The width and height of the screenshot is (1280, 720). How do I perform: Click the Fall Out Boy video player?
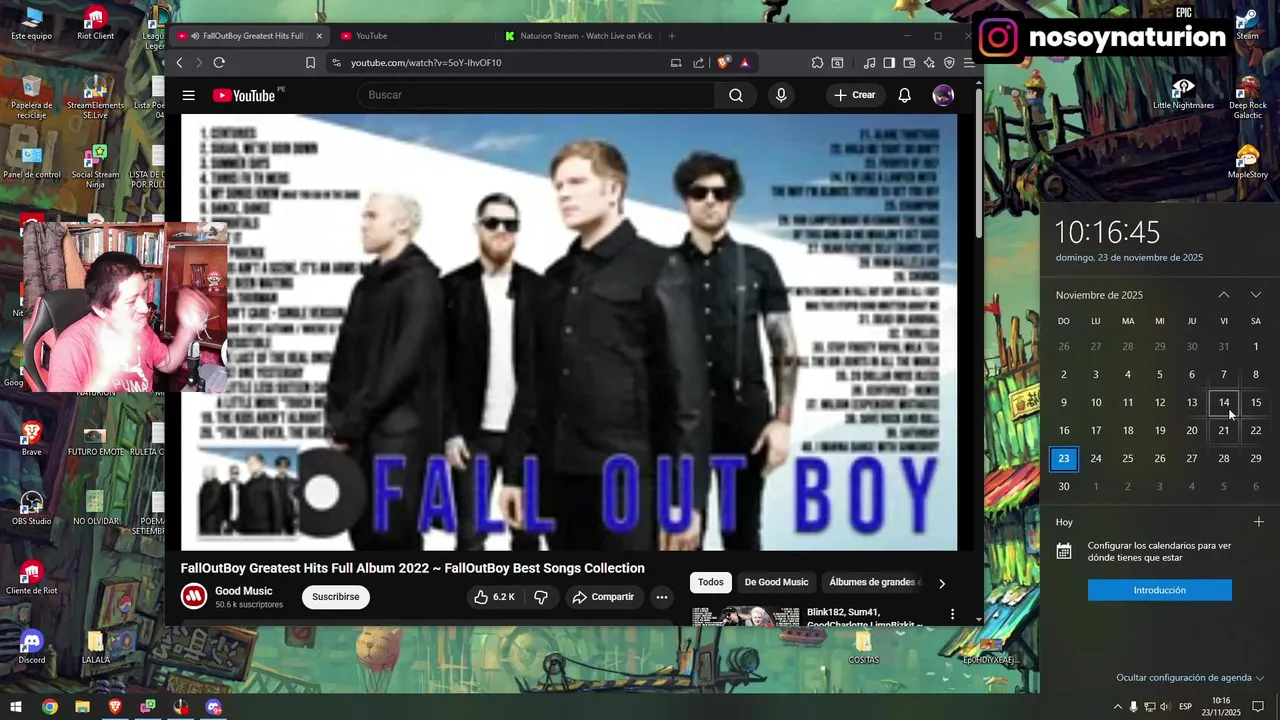pyautogui.click(x=569, y=332)
